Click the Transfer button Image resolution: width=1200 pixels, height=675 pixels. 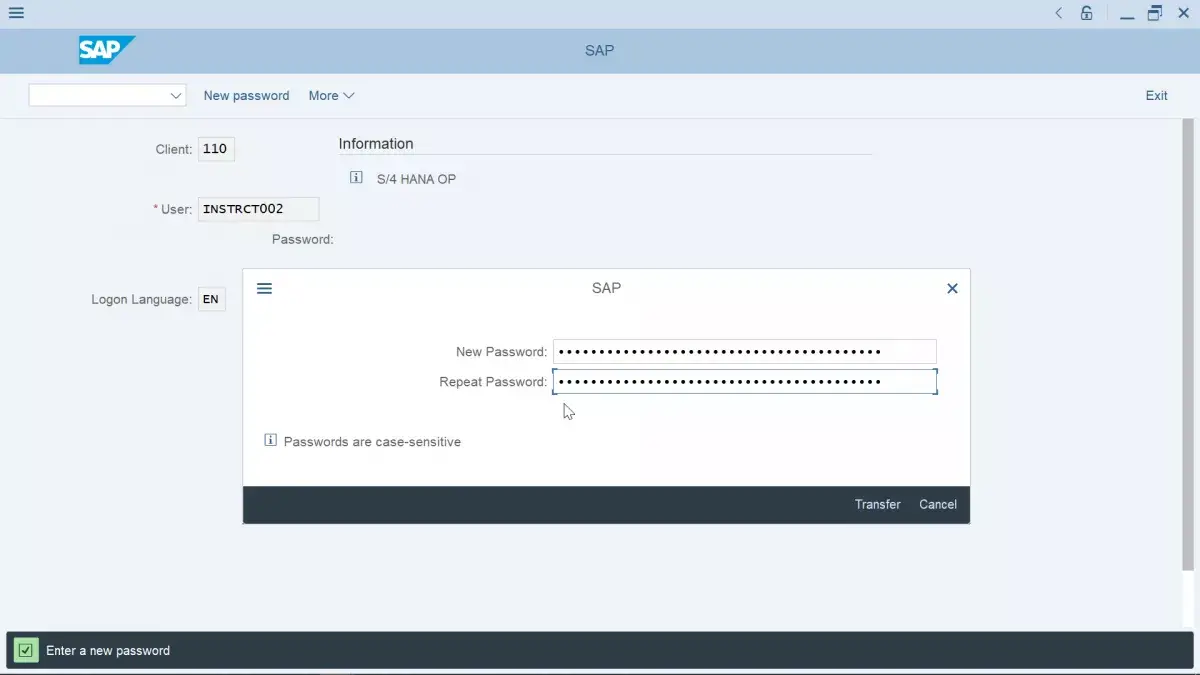pos(877,504)
